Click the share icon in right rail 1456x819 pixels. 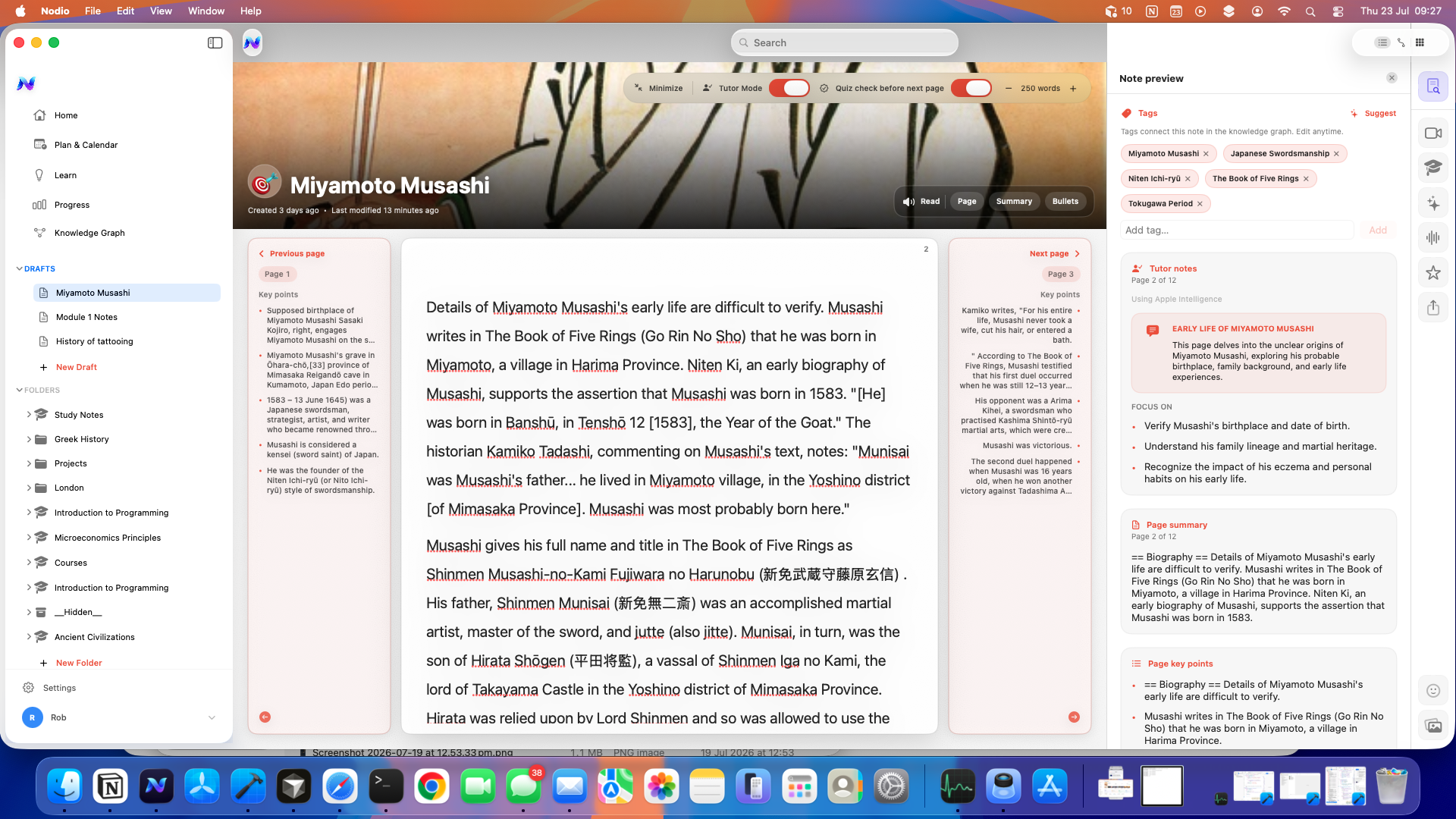click(x=1432, y=307)
